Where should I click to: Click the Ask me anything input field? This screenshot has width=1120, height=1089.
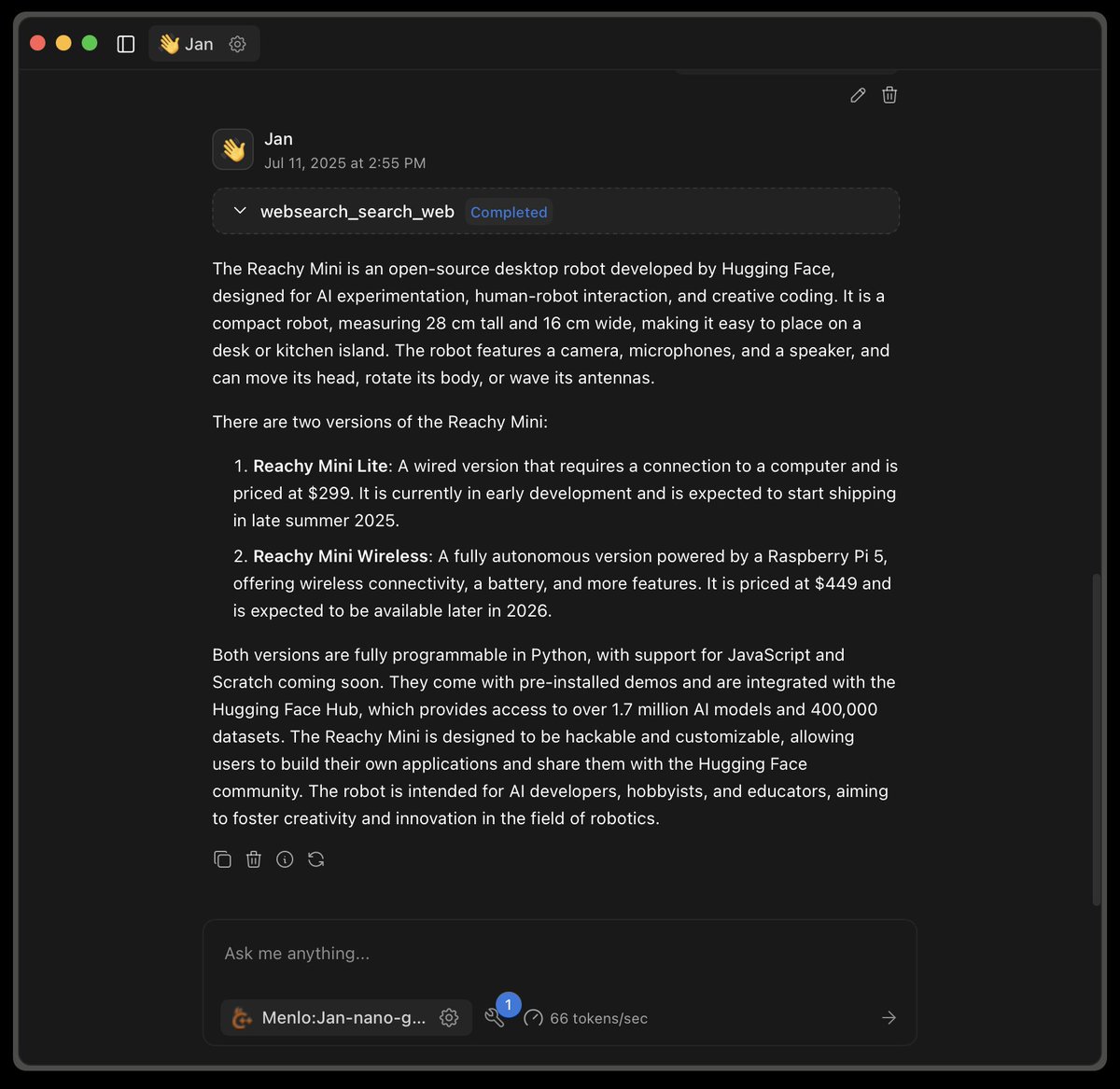559,954
